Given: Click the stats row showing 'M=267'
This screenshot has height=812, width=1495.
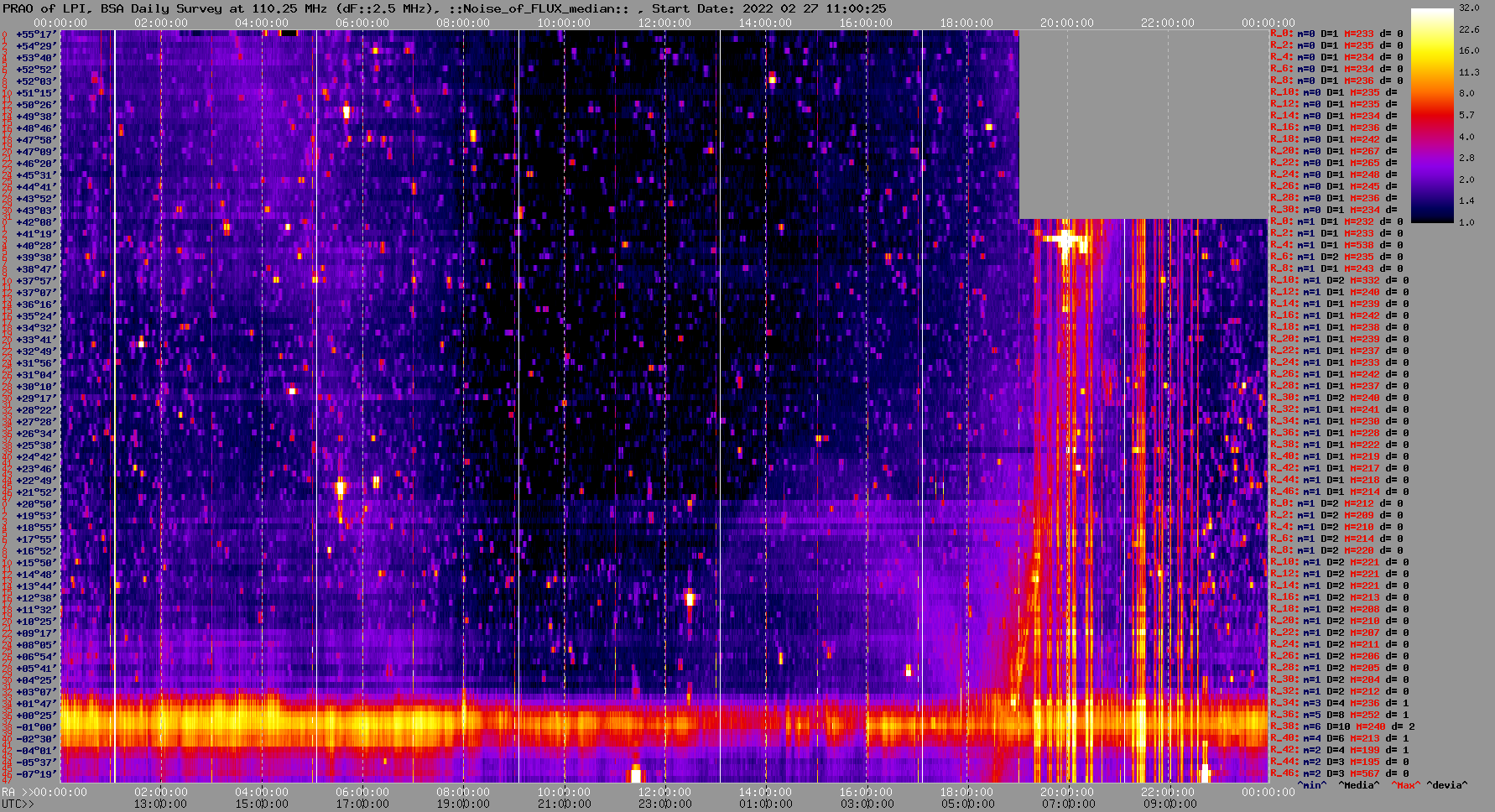Looking at the screenshot, I should pos(1334,151).
